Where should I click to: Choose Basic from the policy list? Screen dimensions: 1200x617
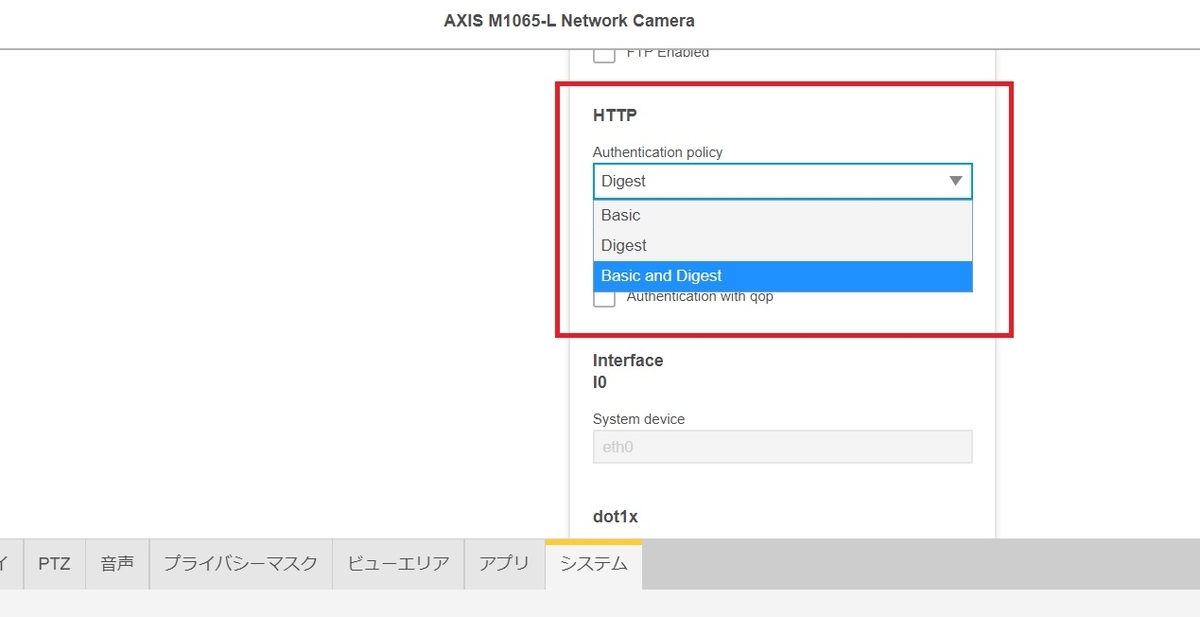(x=782, y=215)
